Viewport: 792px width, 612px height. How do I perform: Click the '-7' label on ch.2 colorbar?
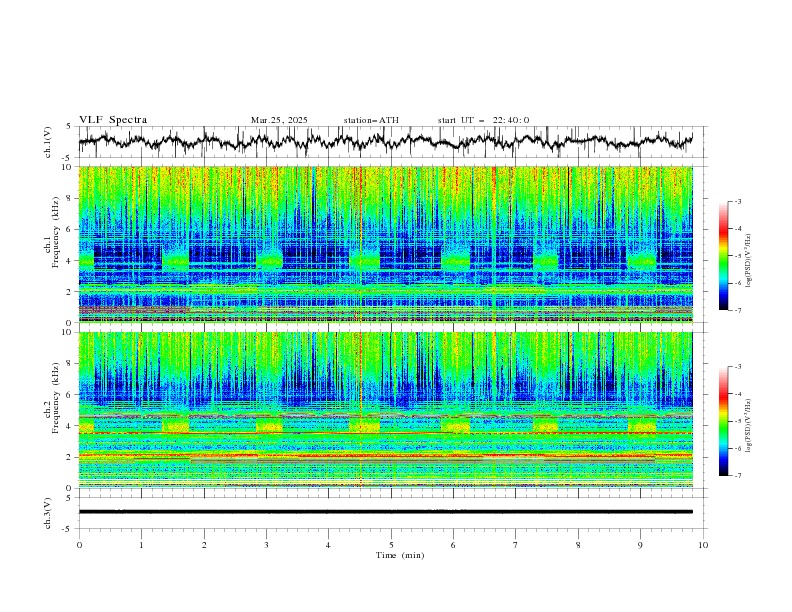pos(737,475)
